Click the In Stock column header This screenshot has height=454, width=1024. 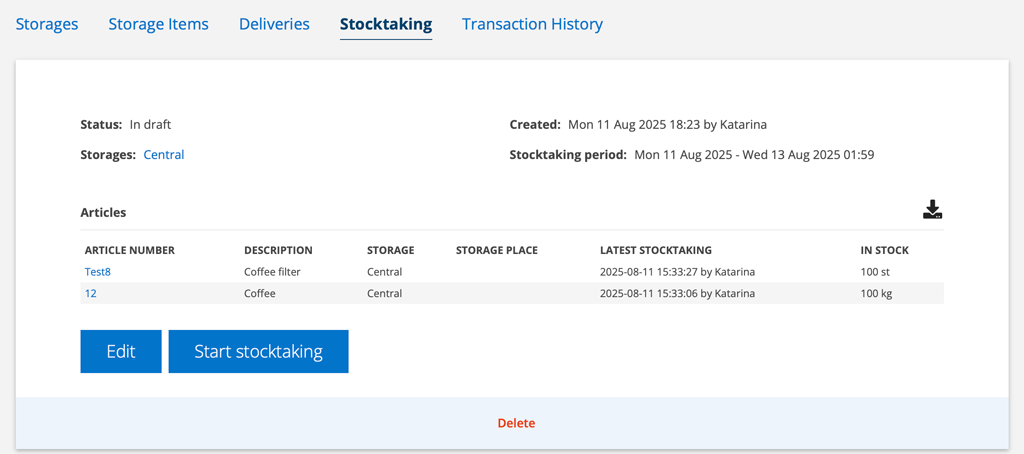(885, 250)
